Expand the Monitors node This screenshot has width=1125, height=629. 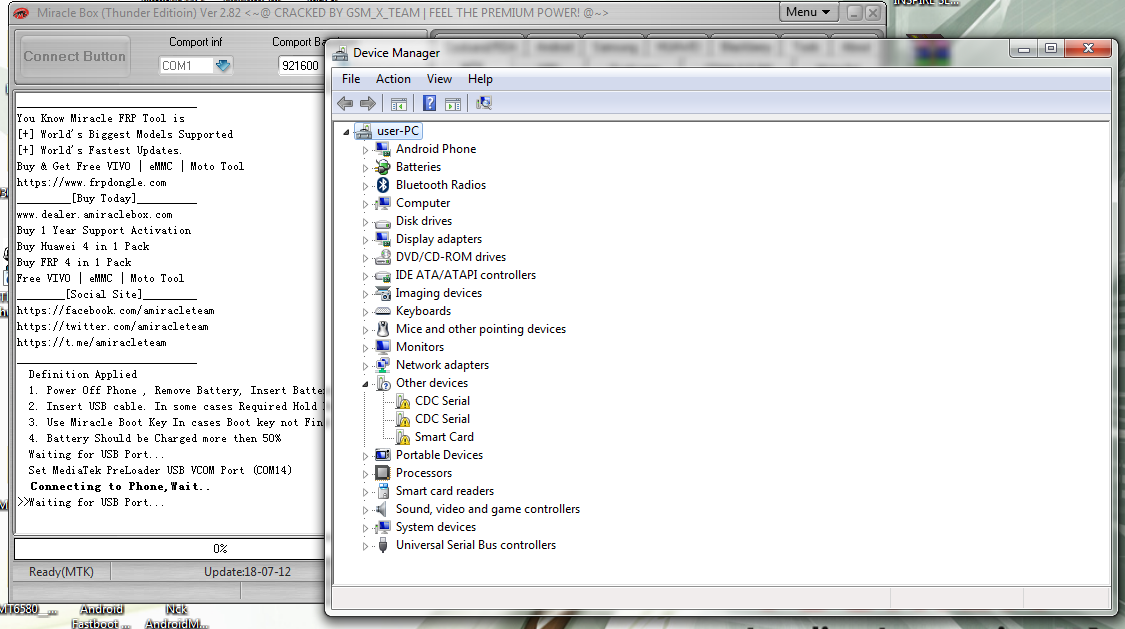(x=365, y=348)
